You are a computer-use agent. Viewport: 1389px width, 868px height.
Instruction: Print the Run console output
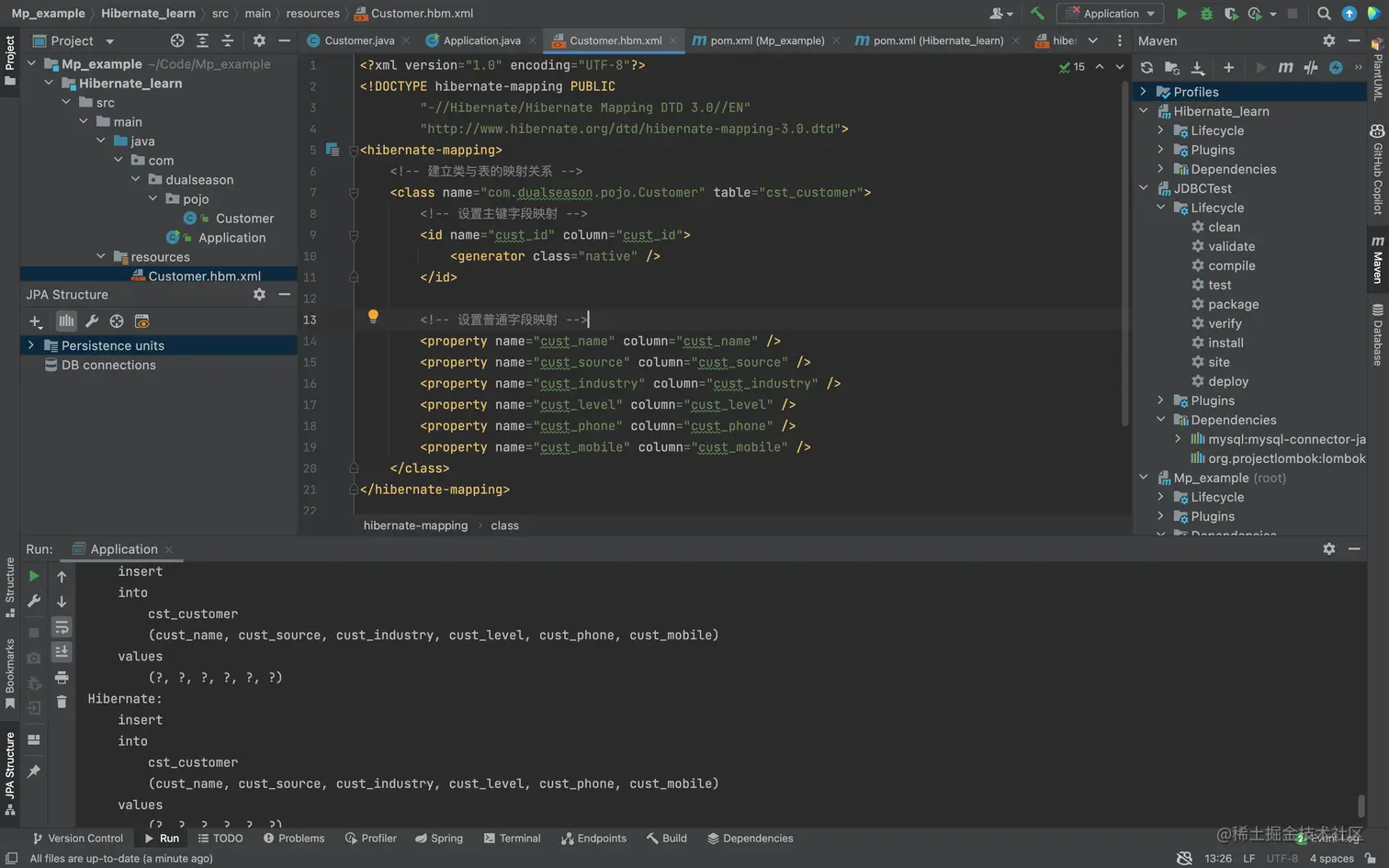point(62,678)
